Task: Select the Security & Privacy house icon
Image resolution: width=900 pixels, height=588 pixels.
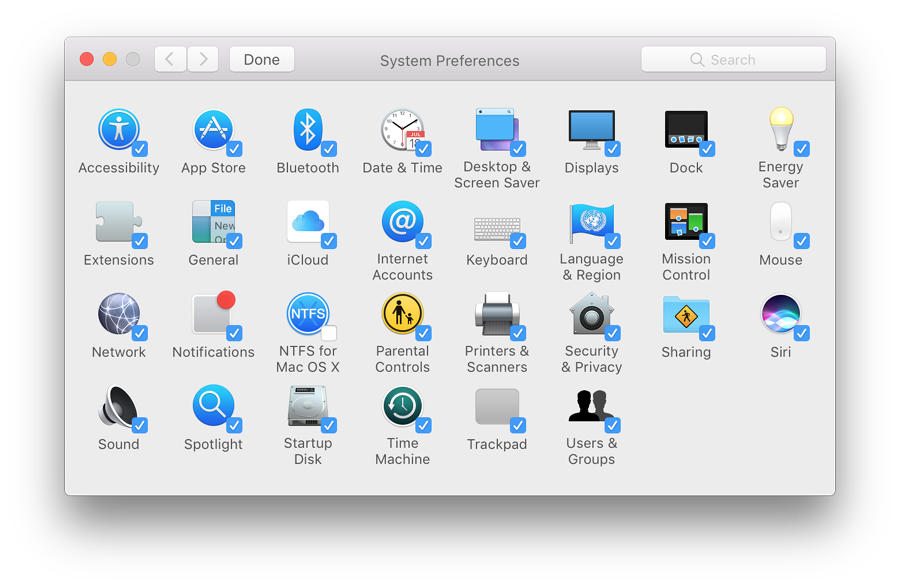Action: (591, 314)
